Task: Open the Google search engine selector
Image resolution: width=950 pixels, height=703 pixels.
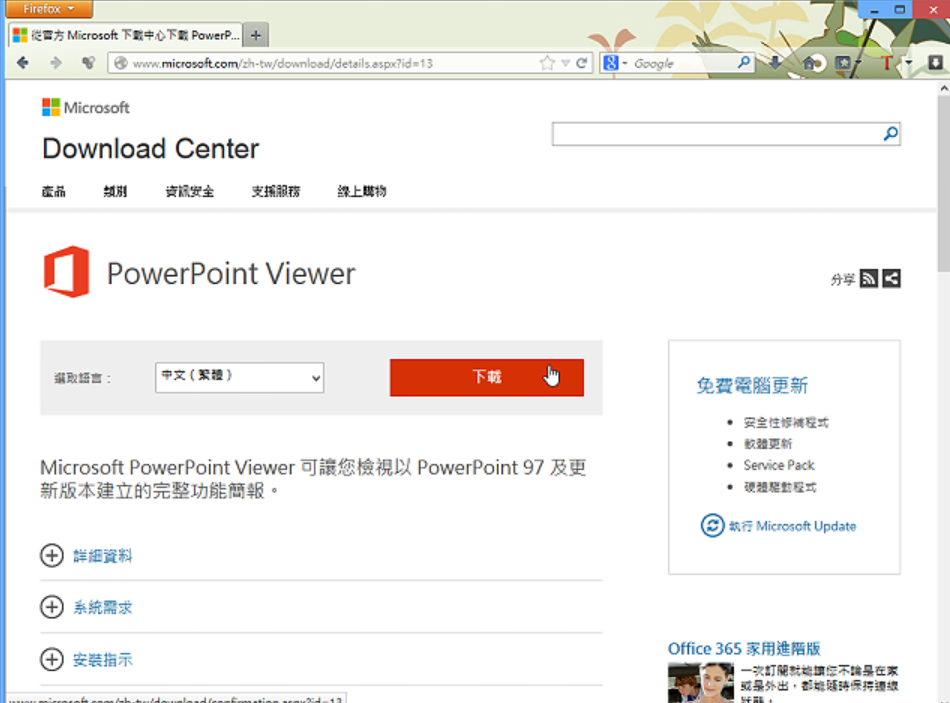Action: (614, 63)
